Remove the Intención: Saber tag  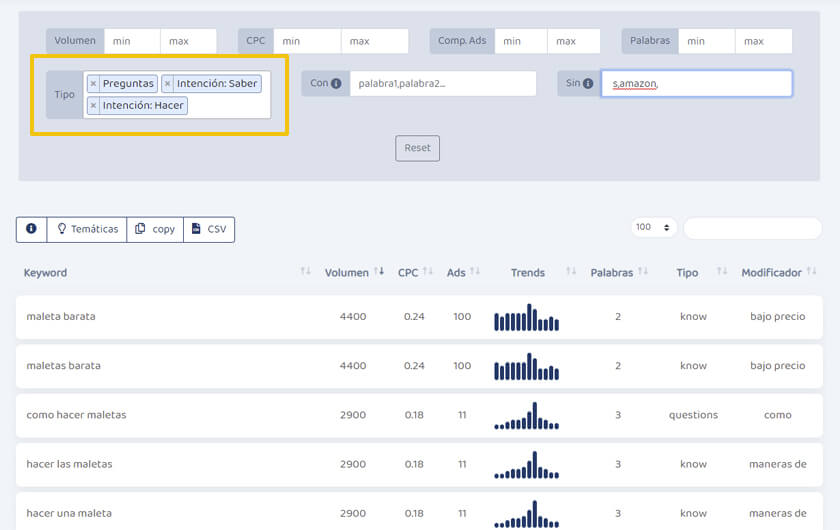coord(168,84)
